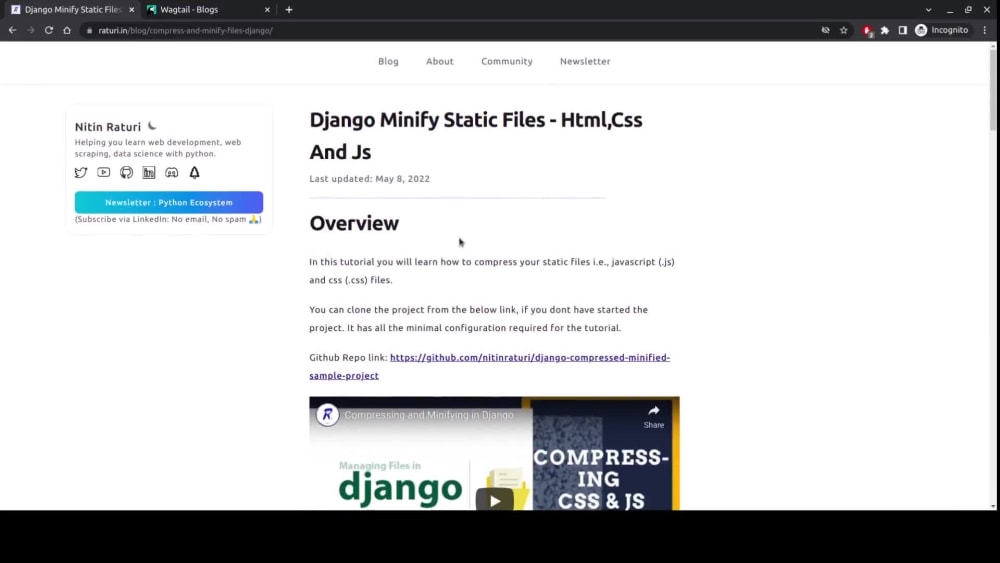Viewport: 1000px width, 563px height.
Task: Open the Incognito profile indicator
Action: 942,30
